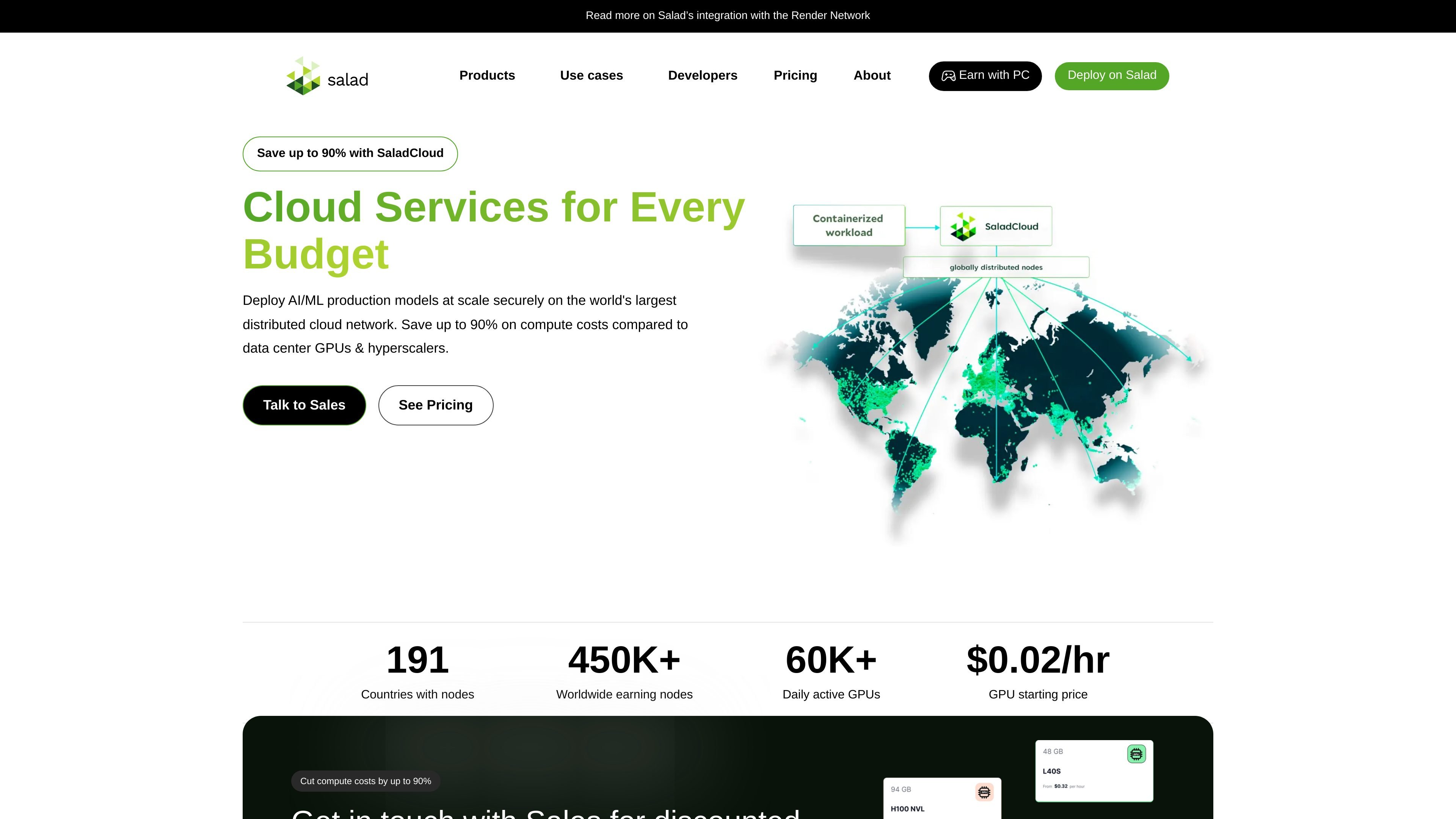Click the green chip icon on the L40S card
The image size is (1456, 819).
tap(1136, 754)
